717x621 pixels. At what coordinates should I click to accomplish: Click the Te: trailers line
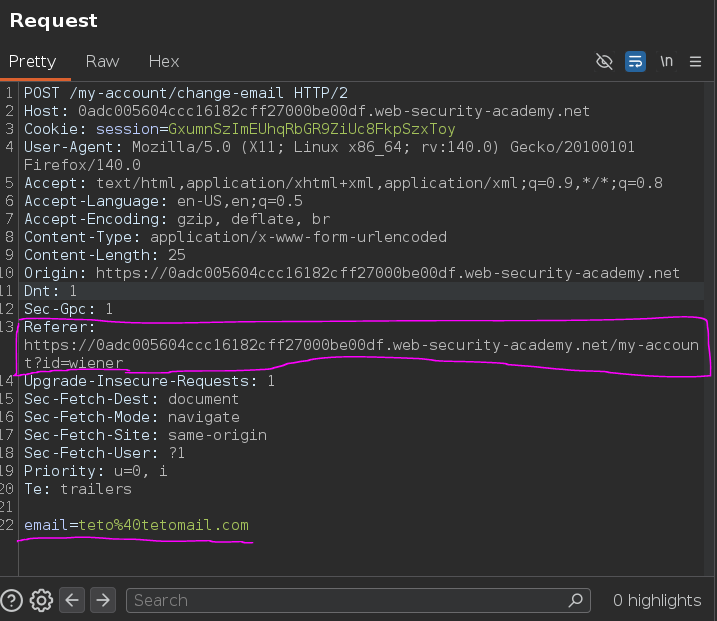click(x=78, y=489)
